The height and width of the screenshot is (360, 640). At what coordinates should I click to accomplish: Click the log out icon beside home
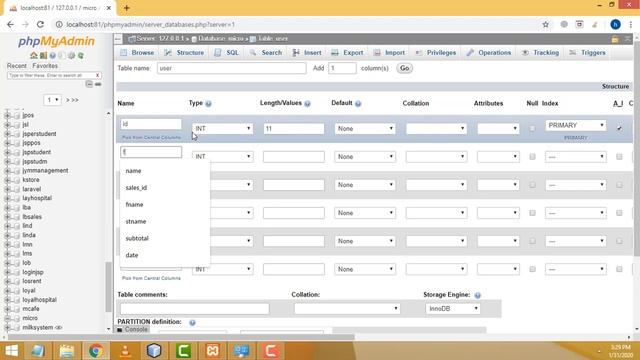tap(43, 56)
